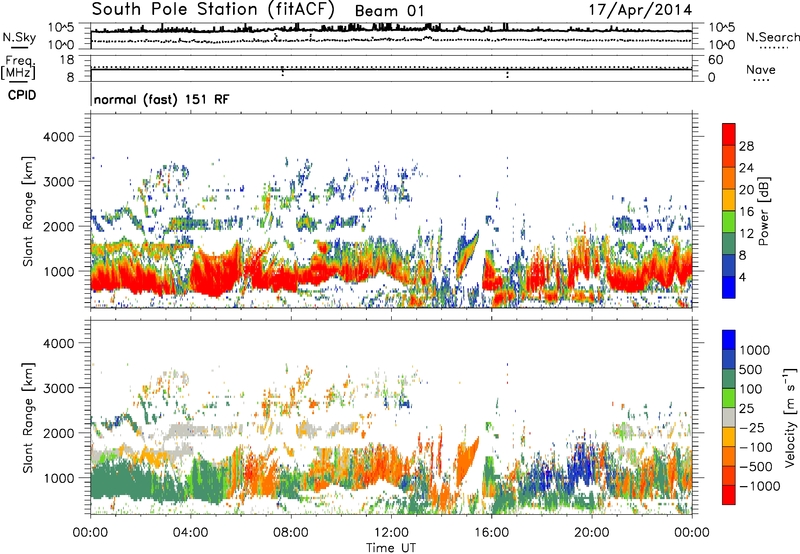800x554 pixels.
Task: Click Slant Range [km] label of power panel
Action: (x=28, y=211)
